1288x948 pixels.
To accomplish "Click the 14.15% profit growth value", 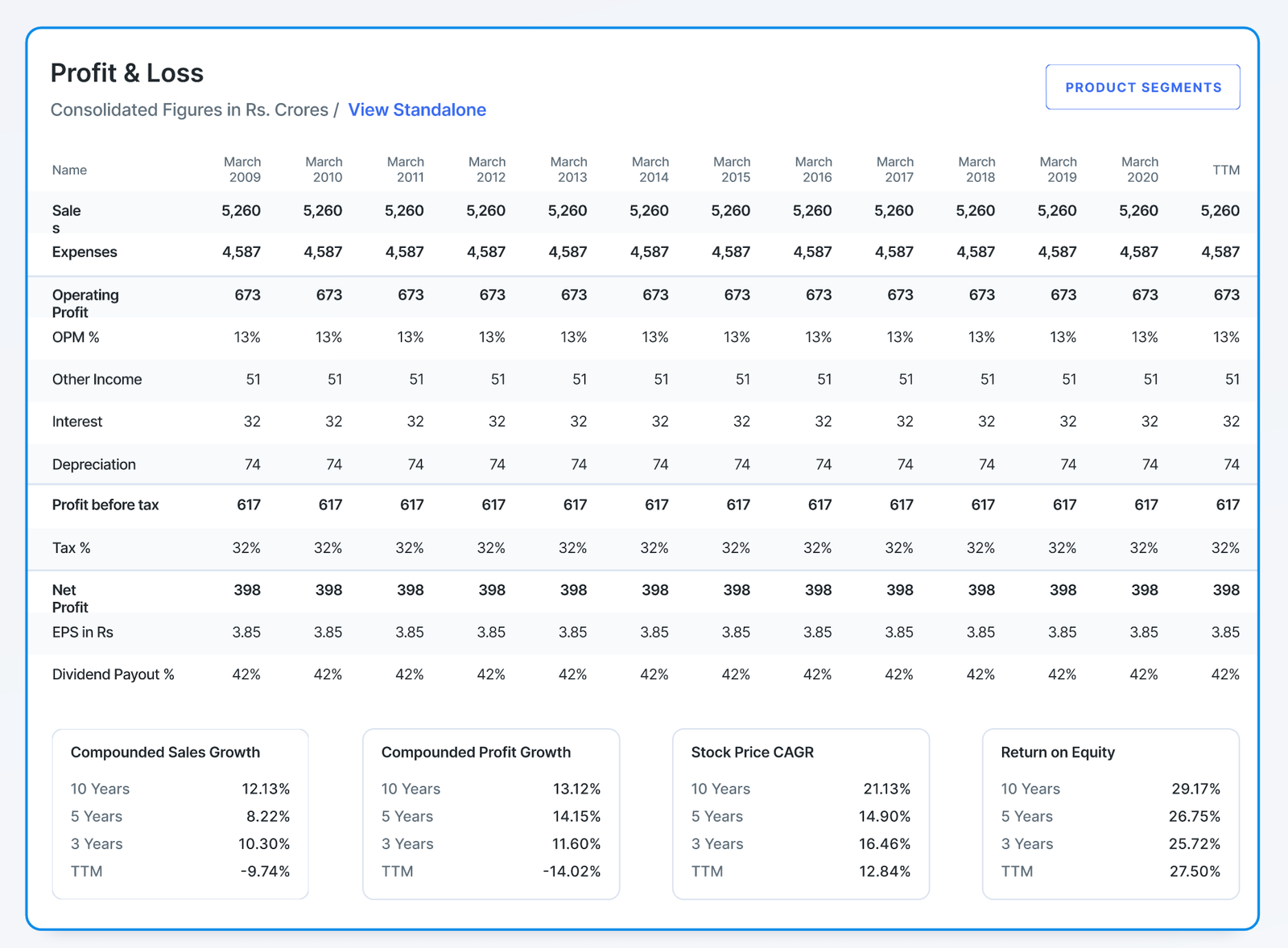I will coord(576,816).
